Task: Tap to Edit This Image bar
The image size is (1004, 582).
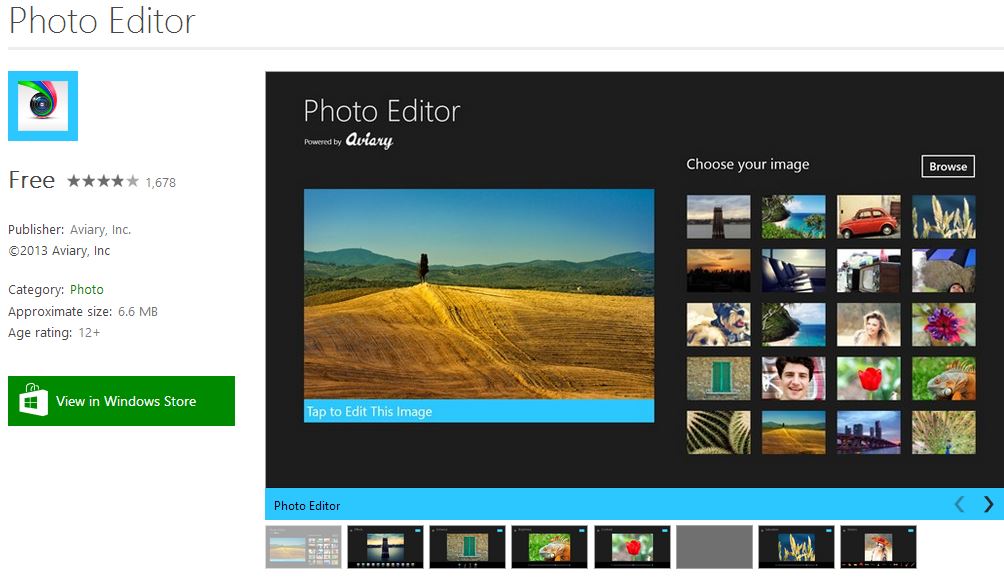Action: coord(478,411)
